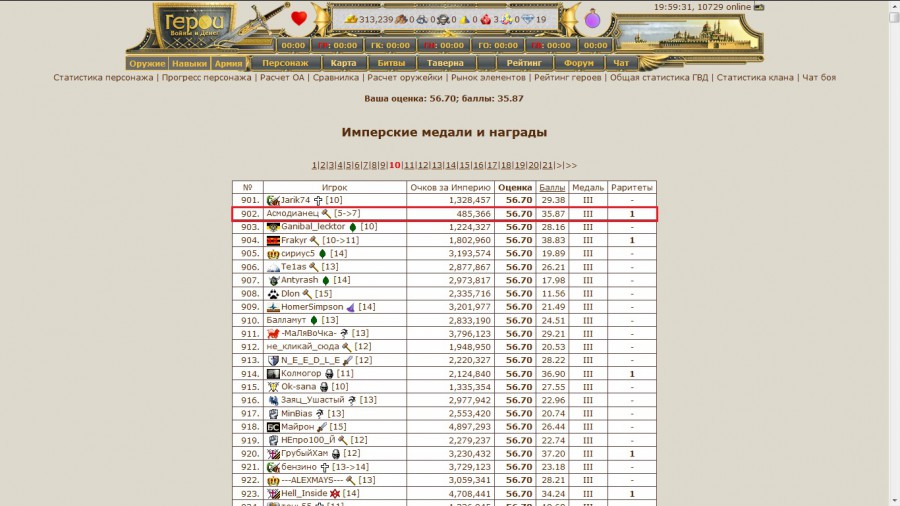Viewport: 900px width, 506px height.
Task: Go to page 11 of the rankings
Action: point(409,165)
